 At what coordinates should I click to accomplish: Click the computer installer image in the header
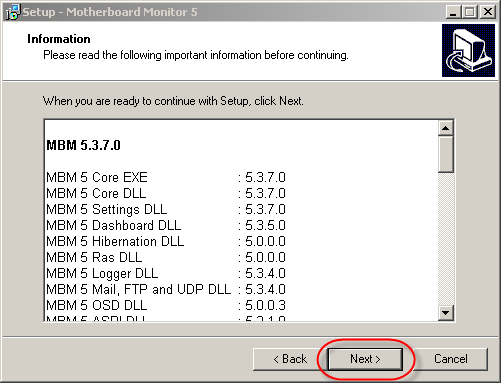click(x=468, y=50)
